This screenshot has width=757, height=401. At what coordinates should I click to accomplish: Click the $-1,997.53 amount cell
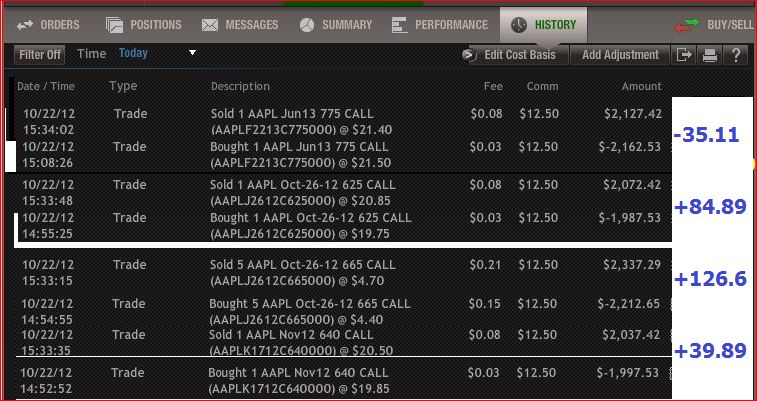coord(628,373)
